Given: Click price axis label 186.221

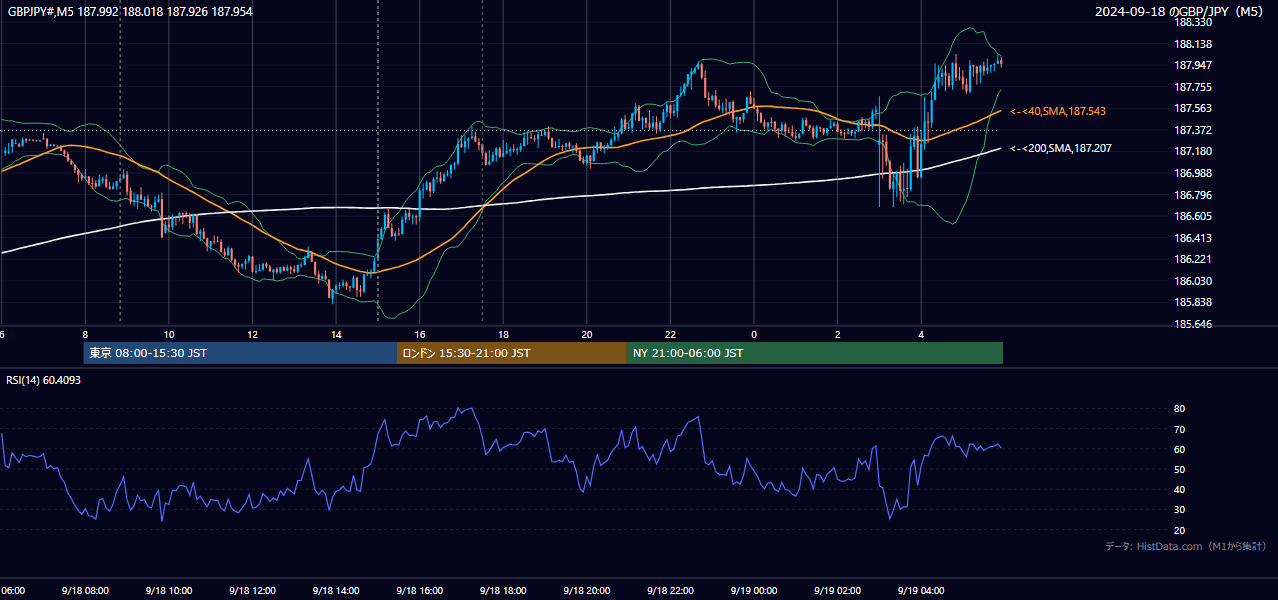Looking at the screenshot, I should (1193, 259).
